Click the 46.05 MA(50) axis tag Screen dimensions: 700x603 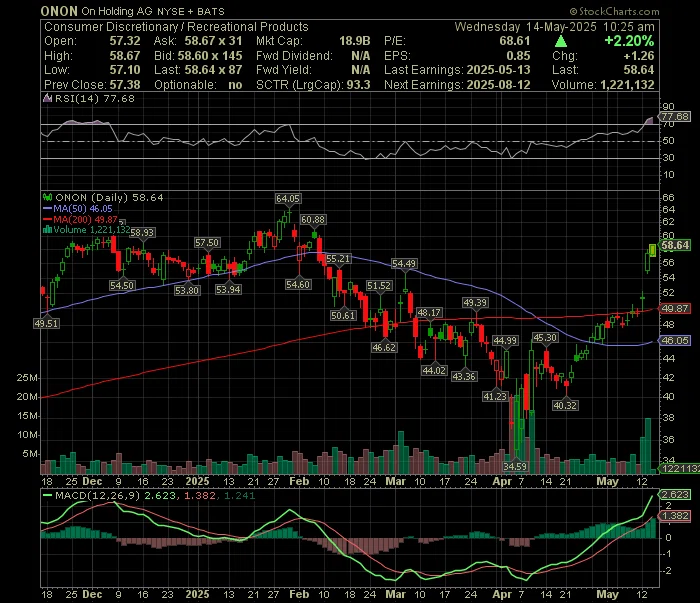(x=675, y=341)
